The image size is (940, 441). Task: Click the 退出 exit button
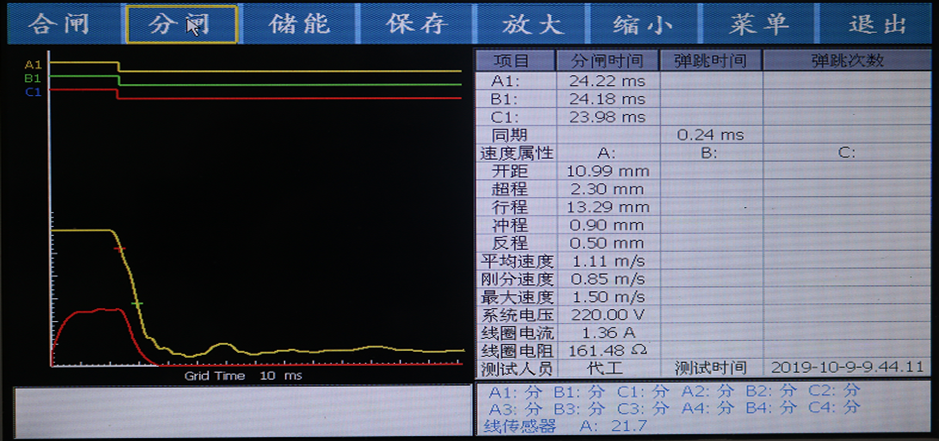tap(876, 24)
